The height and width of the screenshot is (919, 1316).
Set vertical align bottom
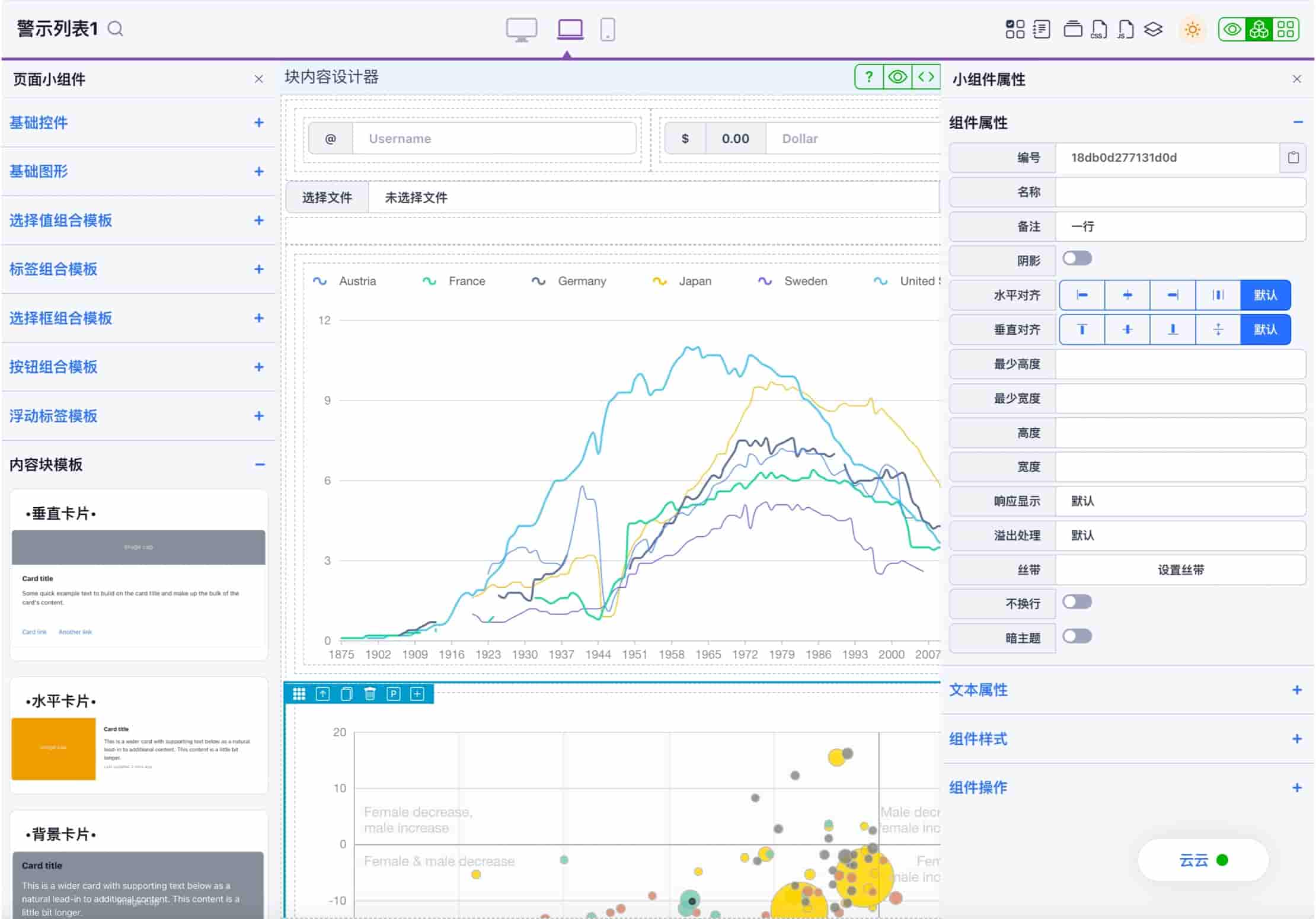point(1173,329)
